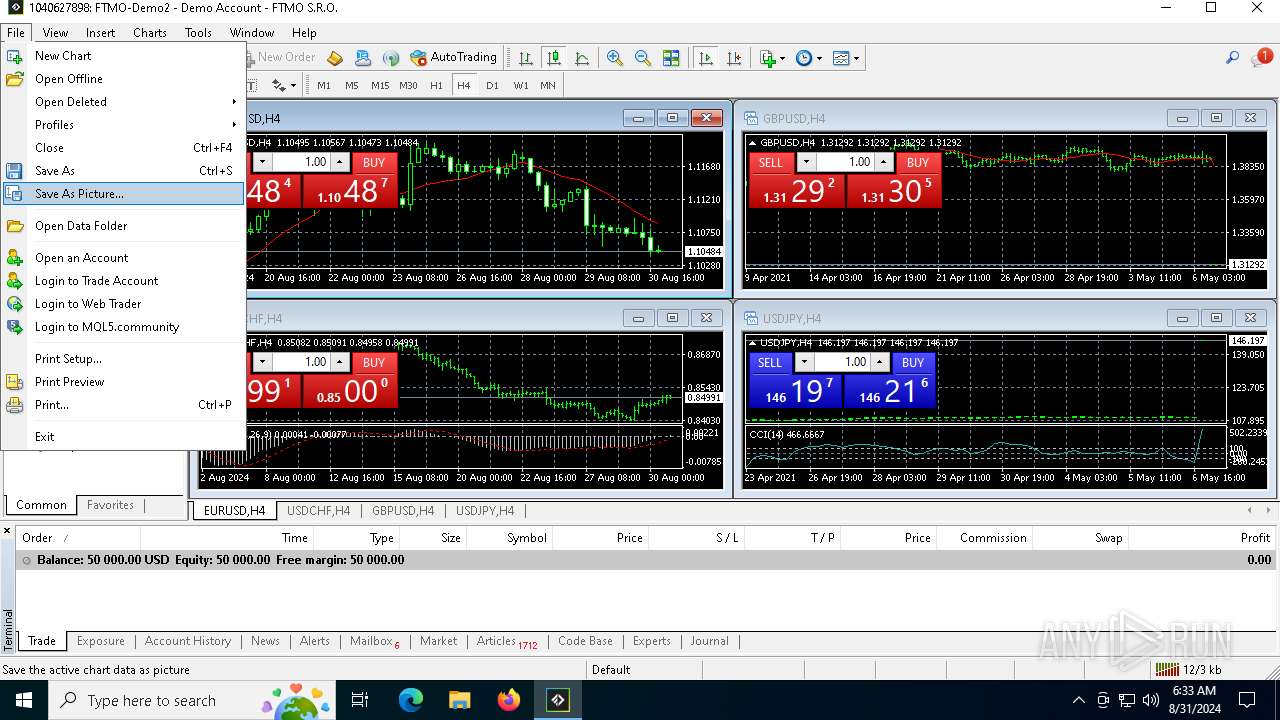Open the arrows objects dropdown

click(x=284, y=86)
